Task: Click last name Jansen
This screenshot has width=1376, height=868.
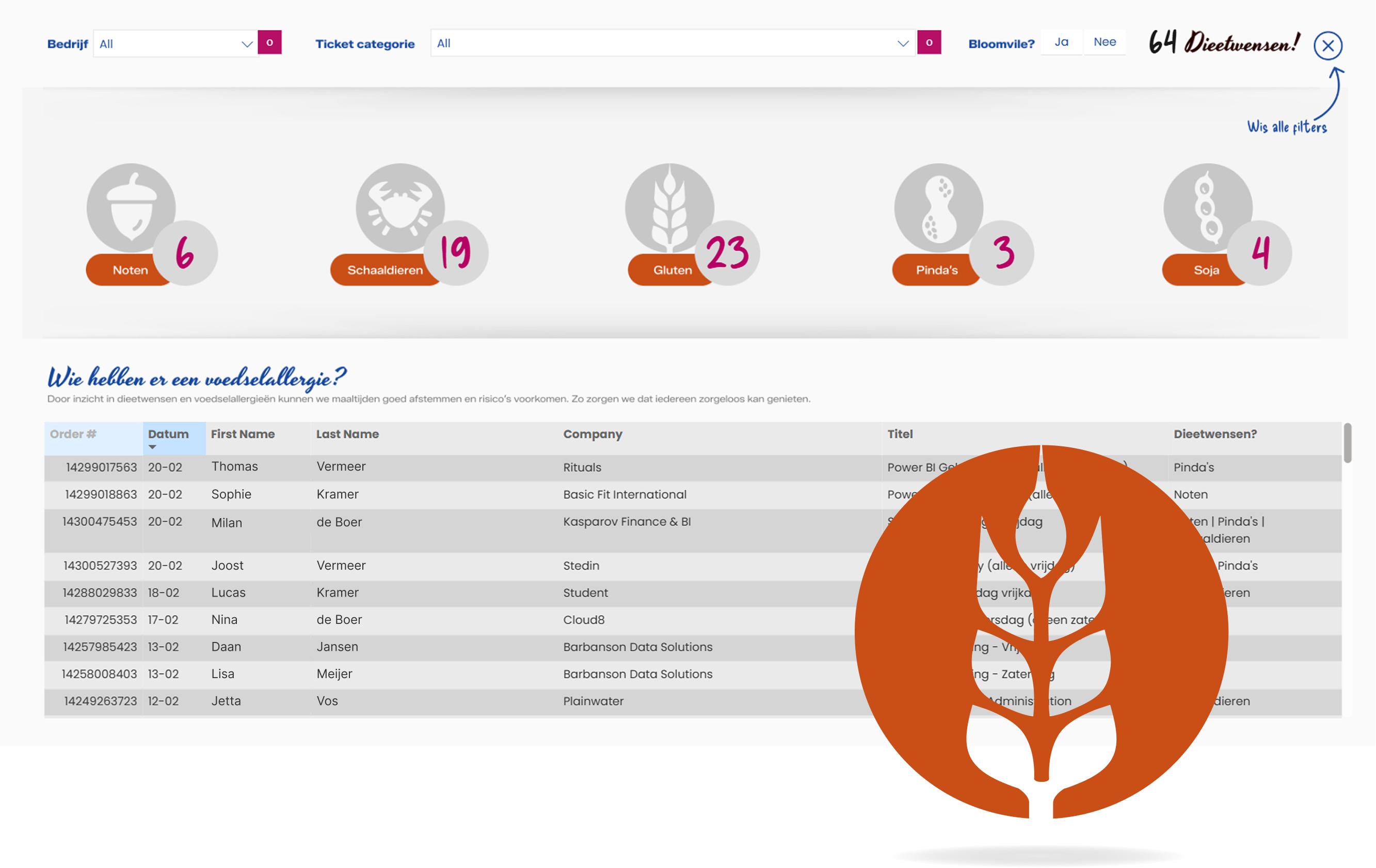Action: 338,647
